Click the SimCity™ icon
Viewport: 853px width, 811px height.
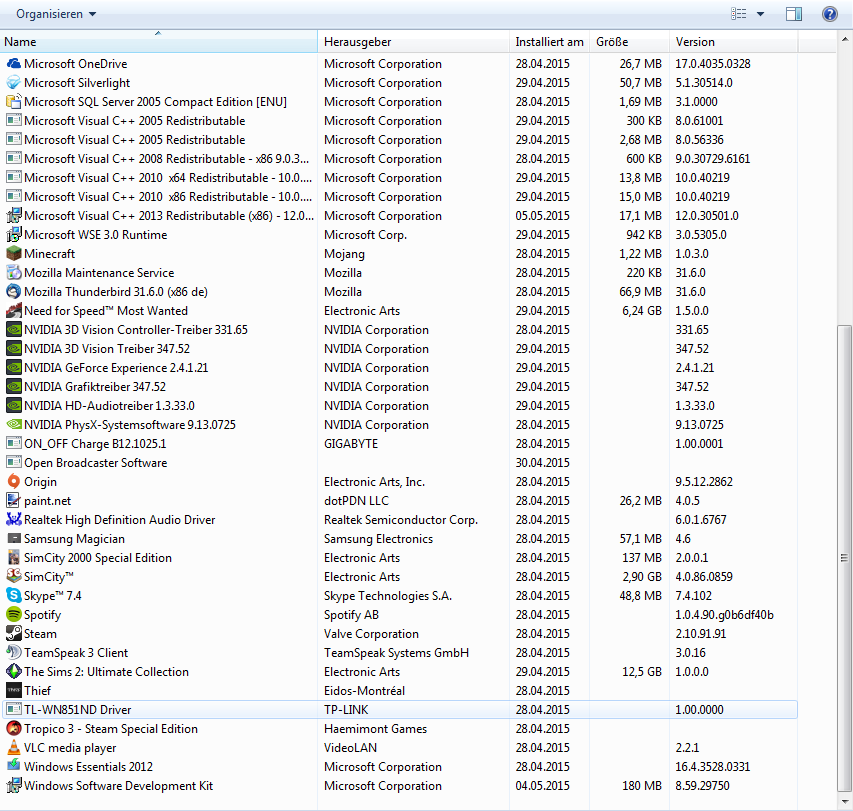[14, 577]
